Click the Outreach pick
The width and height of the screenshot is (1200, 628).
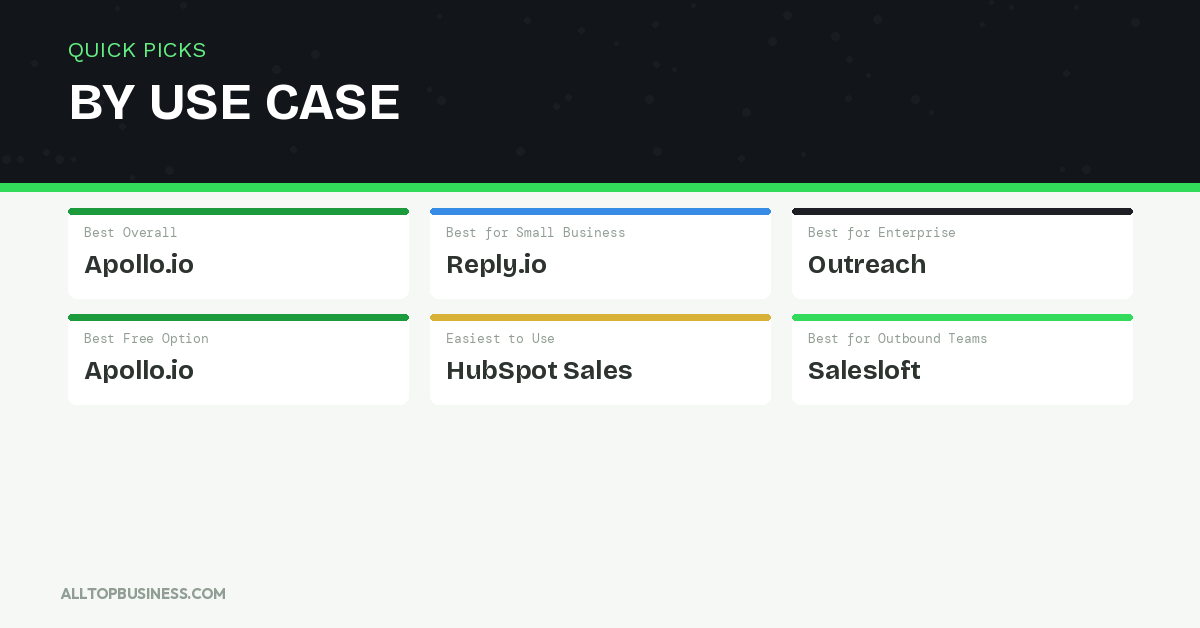[x=867, y=265]
